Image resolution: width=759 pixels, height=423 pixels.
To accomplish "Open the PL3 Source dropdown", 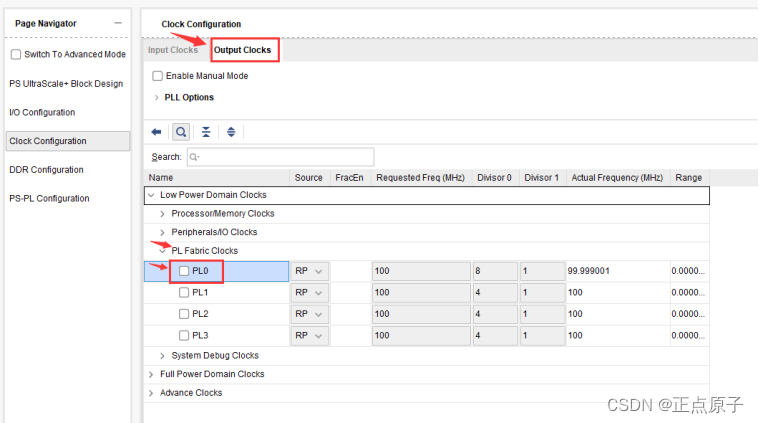I will (309, 335).
